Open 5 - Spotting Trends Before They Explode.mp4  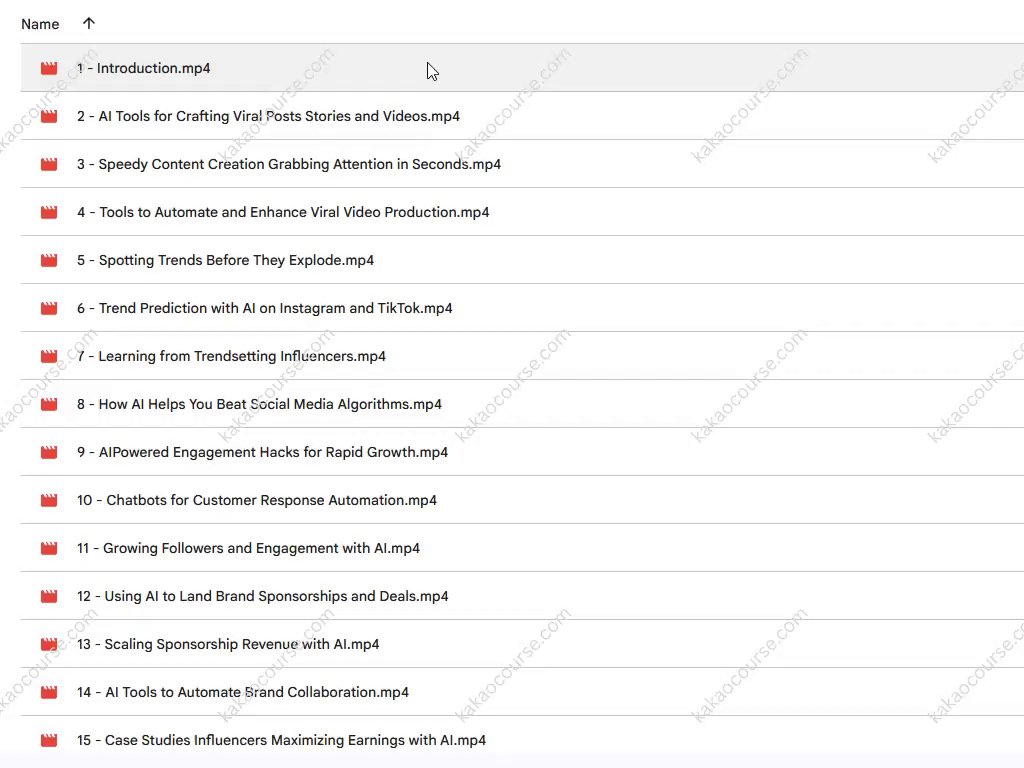(x=225, y=260)
